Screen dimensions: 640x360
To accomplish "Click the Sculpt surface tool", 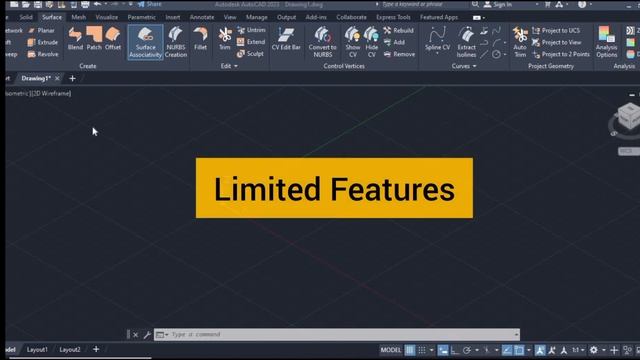I will [250, 53].
